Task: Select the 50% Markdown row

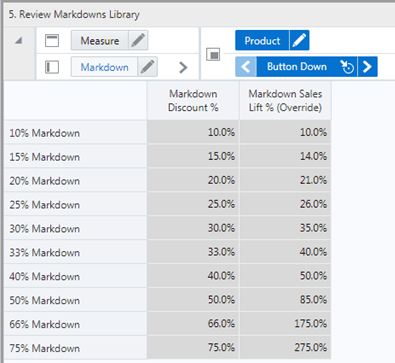Action: (x=76, y=300)
